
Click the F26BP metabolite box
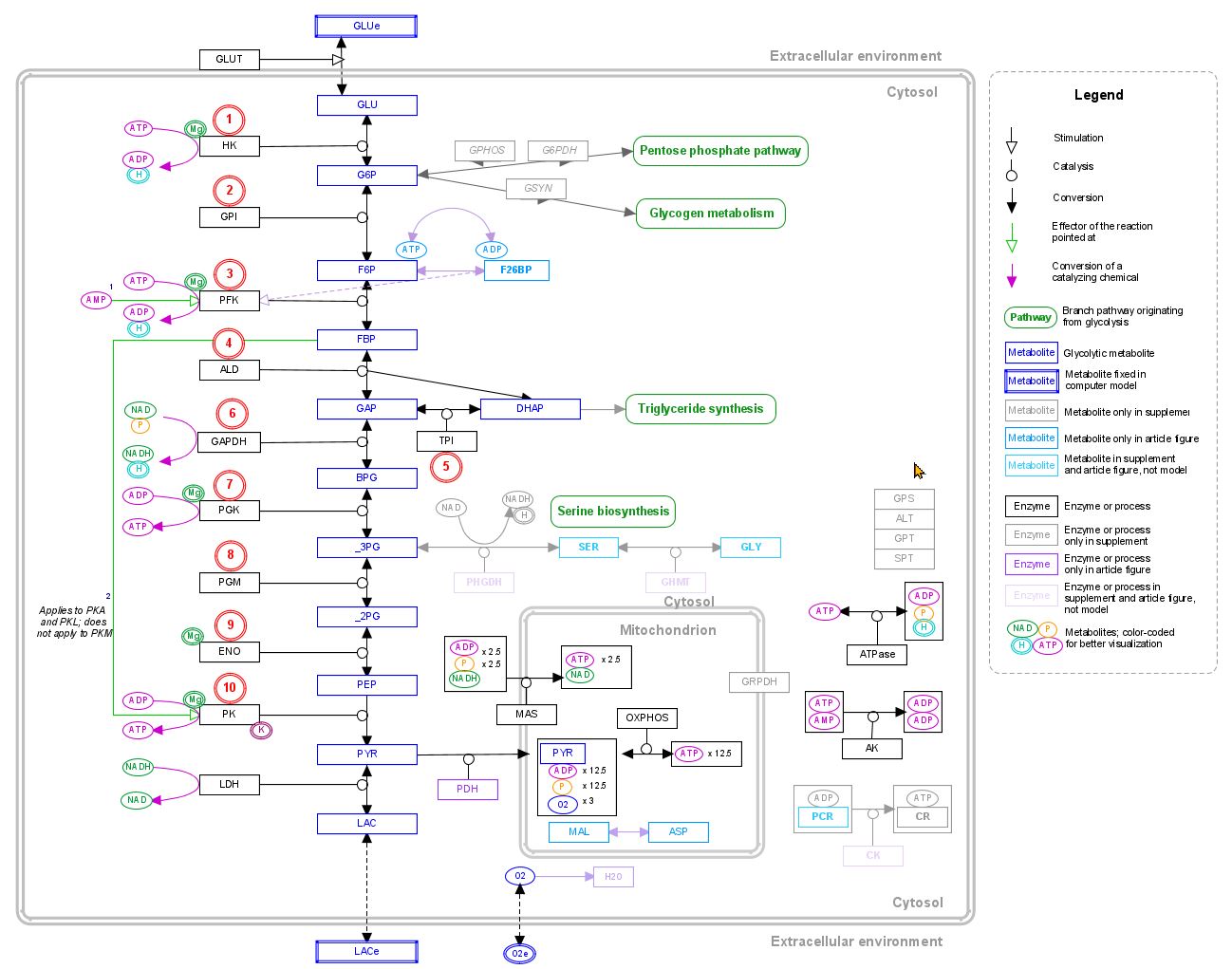click(516, 270)
